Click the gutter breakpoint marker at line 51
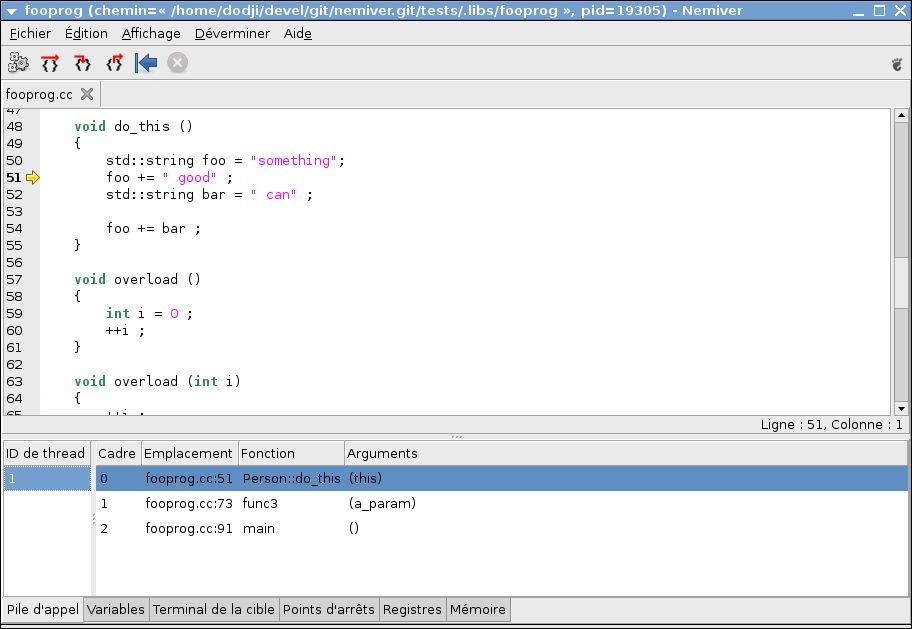 click(32, 178)
